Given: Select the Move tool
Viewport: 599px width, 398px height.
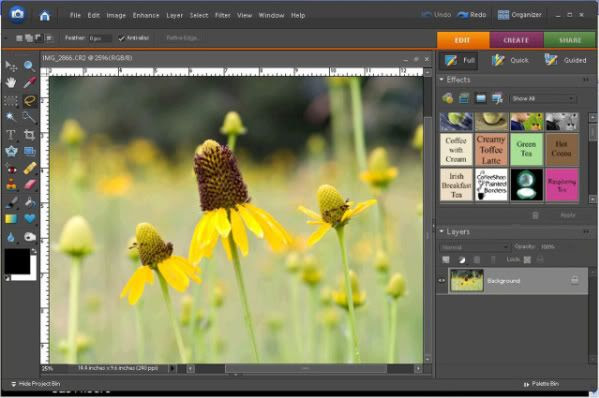Looking at the screenshot, I should tap(11, 66).
